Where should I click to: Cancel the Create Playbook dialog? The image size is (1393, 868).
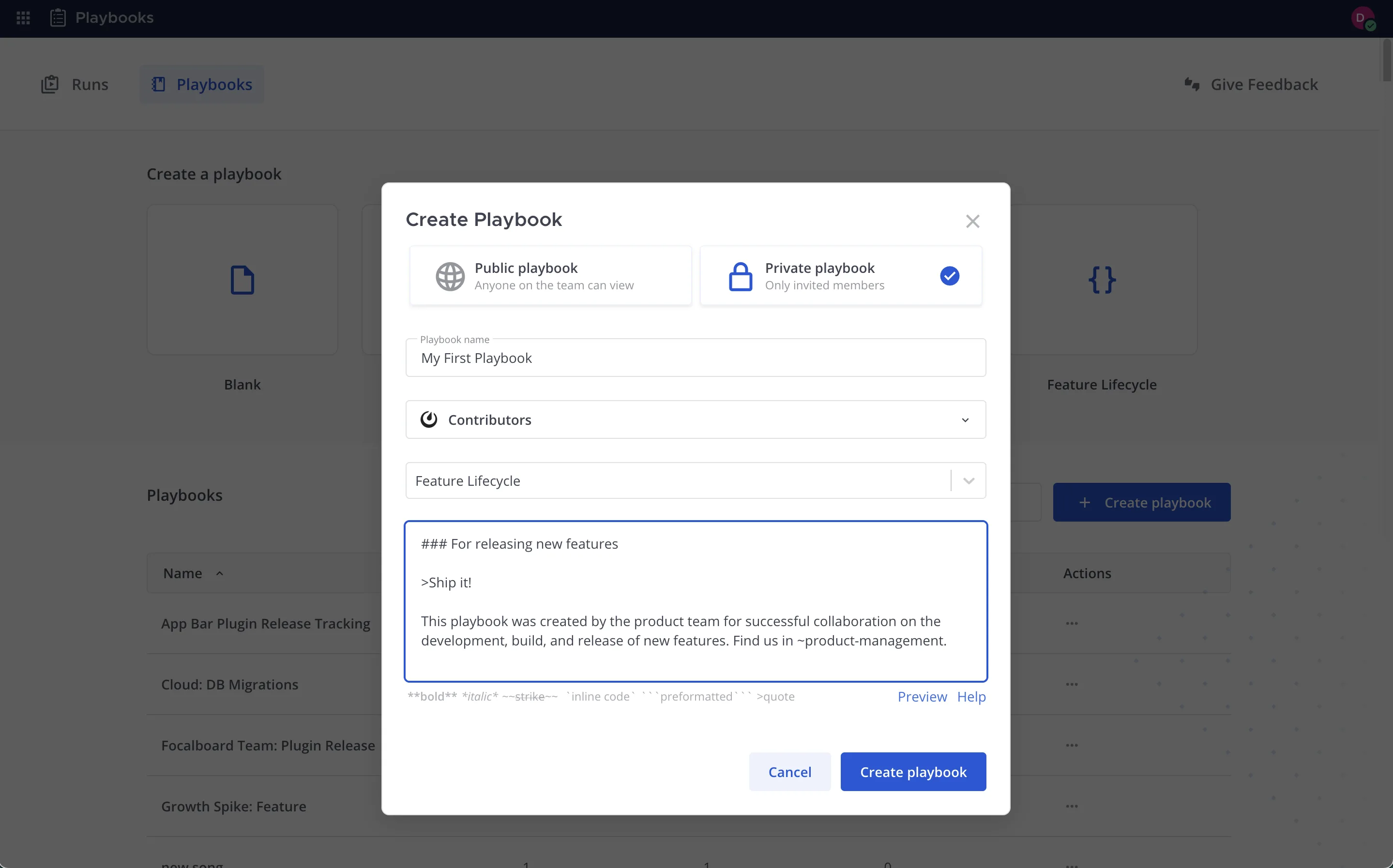(x=789, y=772)
